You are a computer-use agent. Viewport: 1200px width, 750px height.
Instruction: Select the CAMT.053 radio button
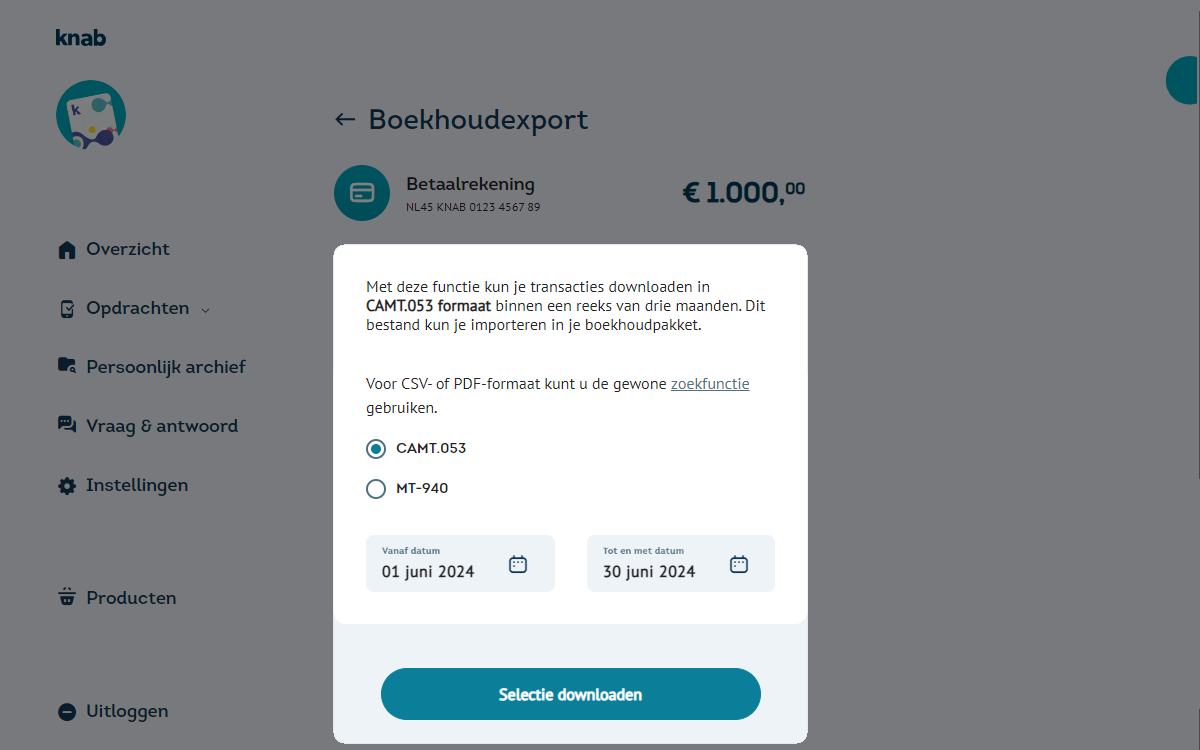(376, 449)
